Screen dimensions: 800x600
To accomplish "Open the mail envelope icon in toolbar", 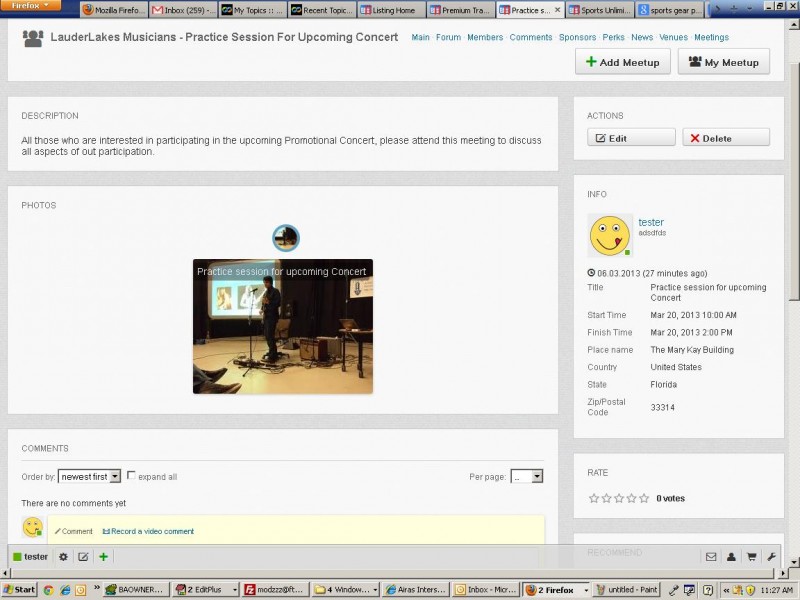I will coord(711,557).
